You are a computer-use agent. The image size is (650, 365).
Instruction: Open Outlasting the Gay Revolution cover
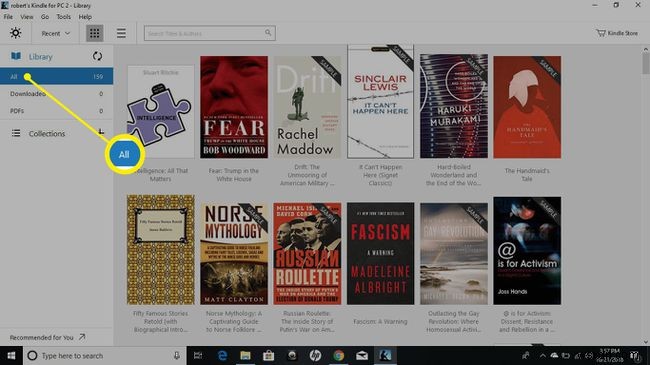pyautogui.click(x=454, y=253)
